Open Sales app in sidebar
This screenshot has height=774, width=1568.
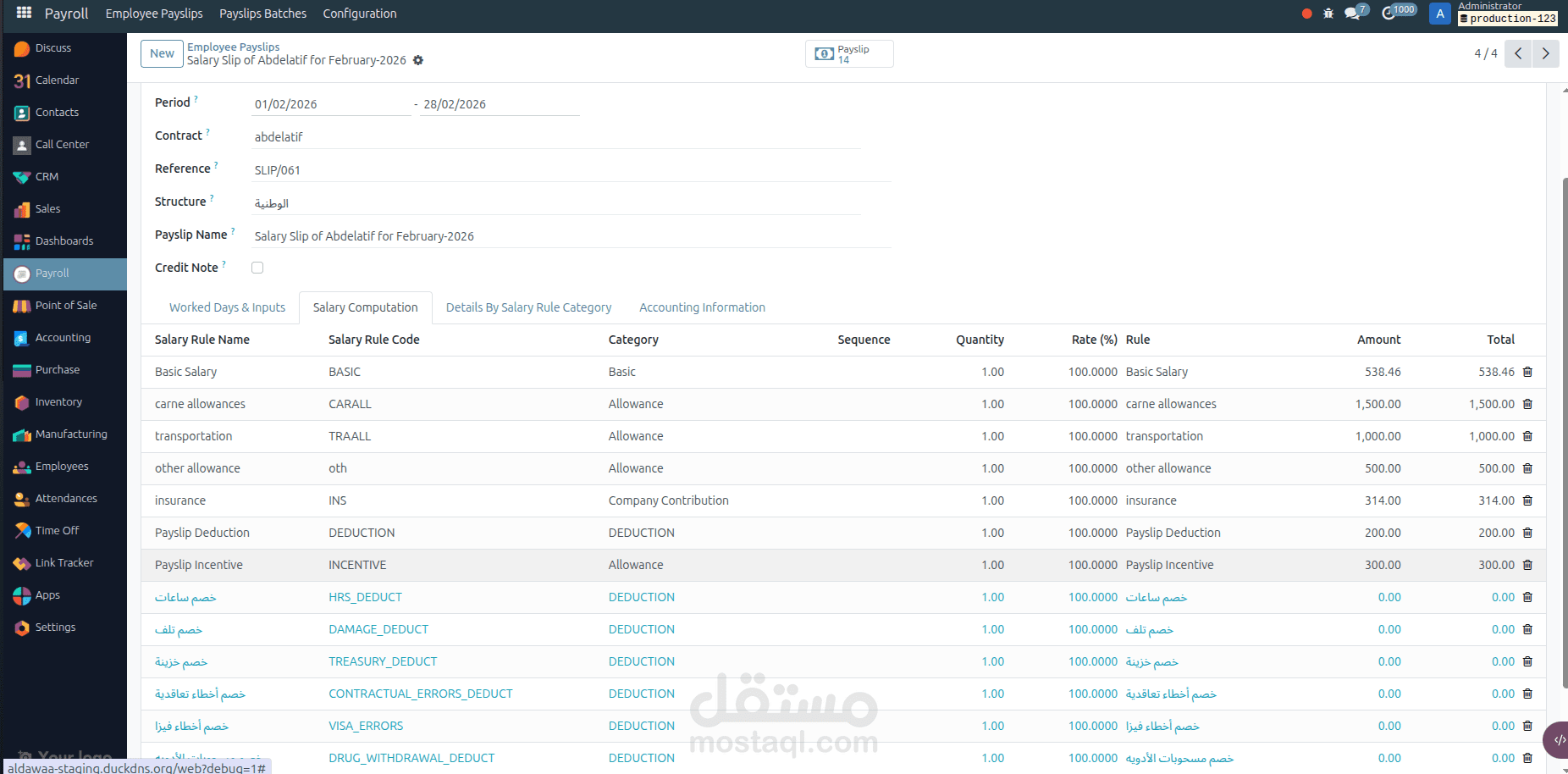tap(65, 209)
